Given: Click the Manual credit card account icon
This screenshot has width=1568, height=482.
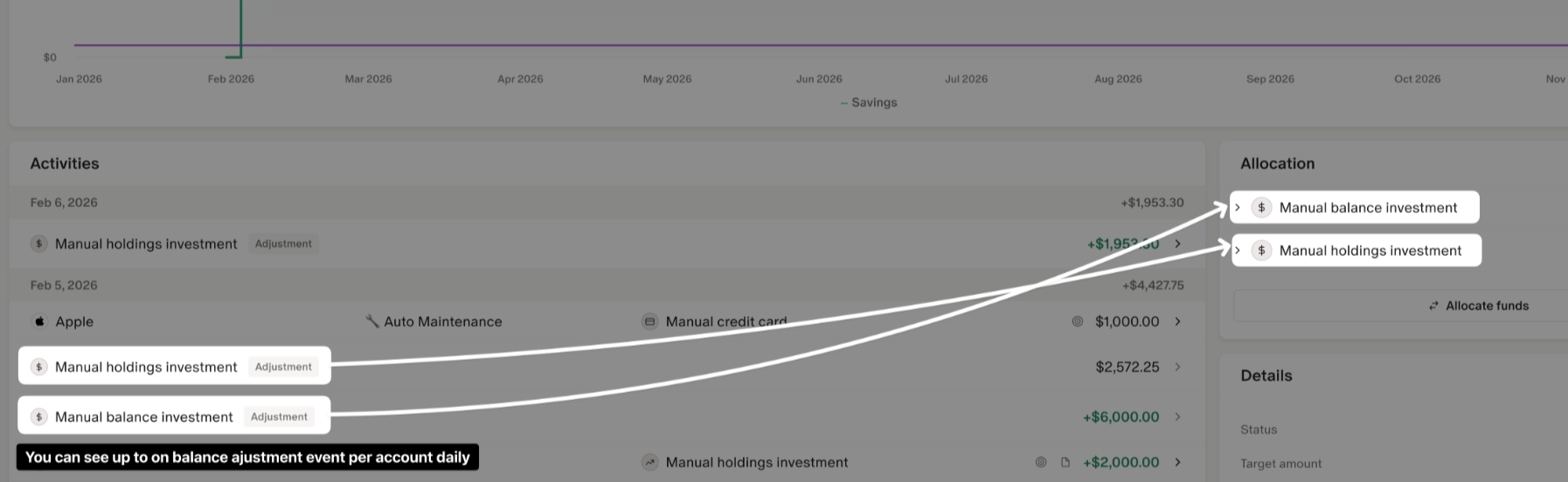Looking at the screenshot, I should [x=649, y=321].
